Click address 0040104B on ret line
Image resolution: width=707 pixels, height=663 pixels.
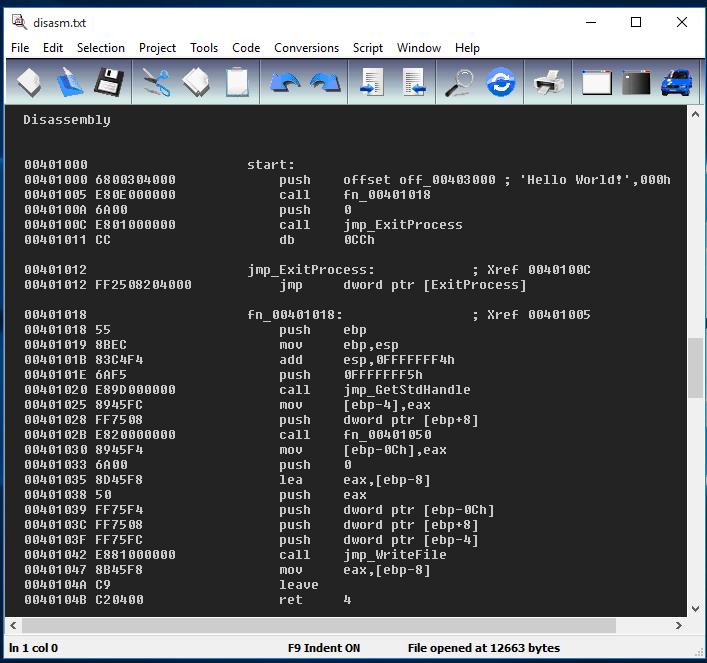tap(55, 600)
